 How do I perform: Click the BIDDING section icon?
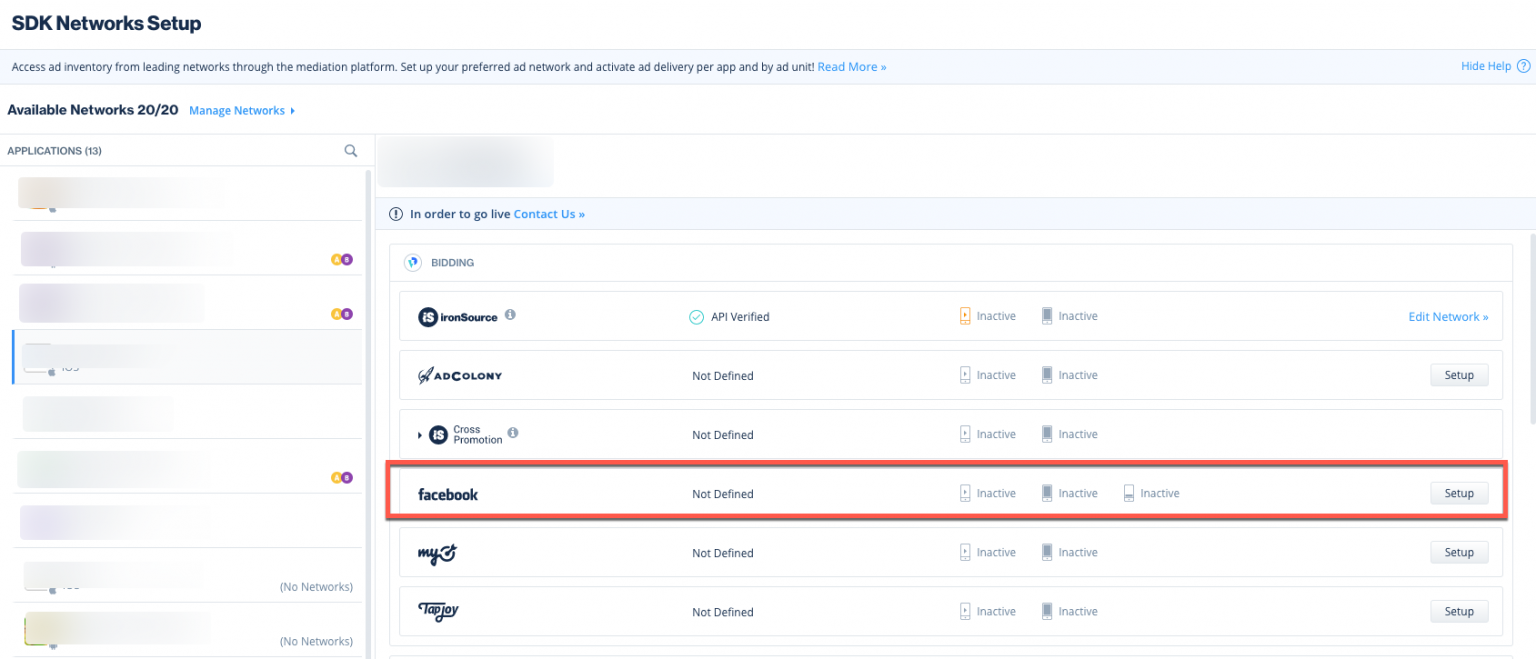click(x=413, y=262)
